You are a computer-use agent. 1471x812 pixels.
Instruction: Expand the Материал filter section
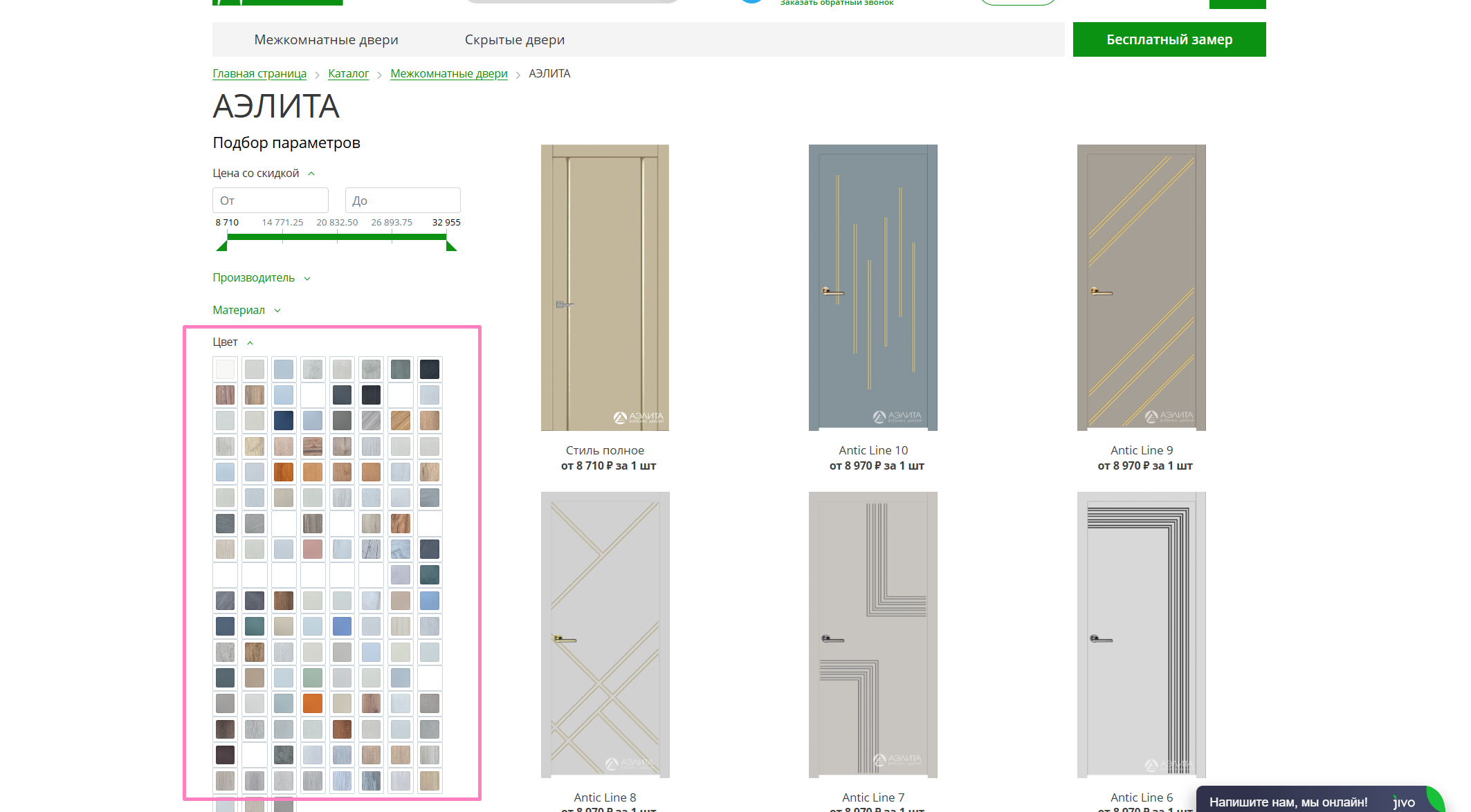246,310
